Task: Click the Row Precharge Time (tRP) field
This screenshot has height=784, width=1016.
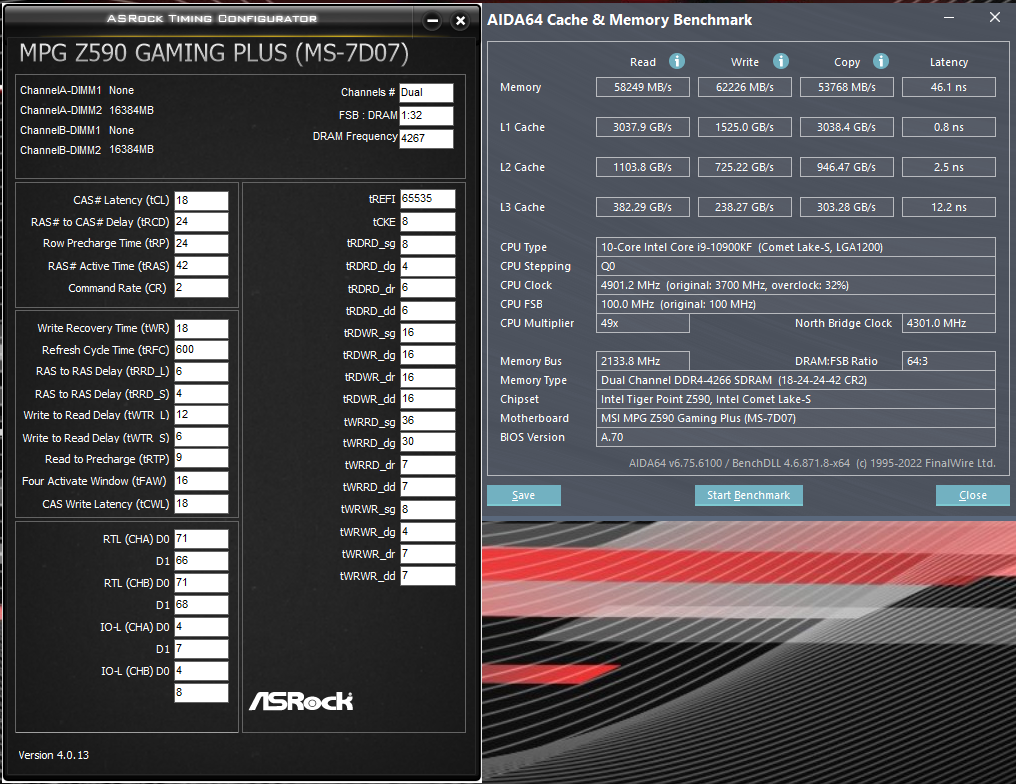Action: coord(202,244)
